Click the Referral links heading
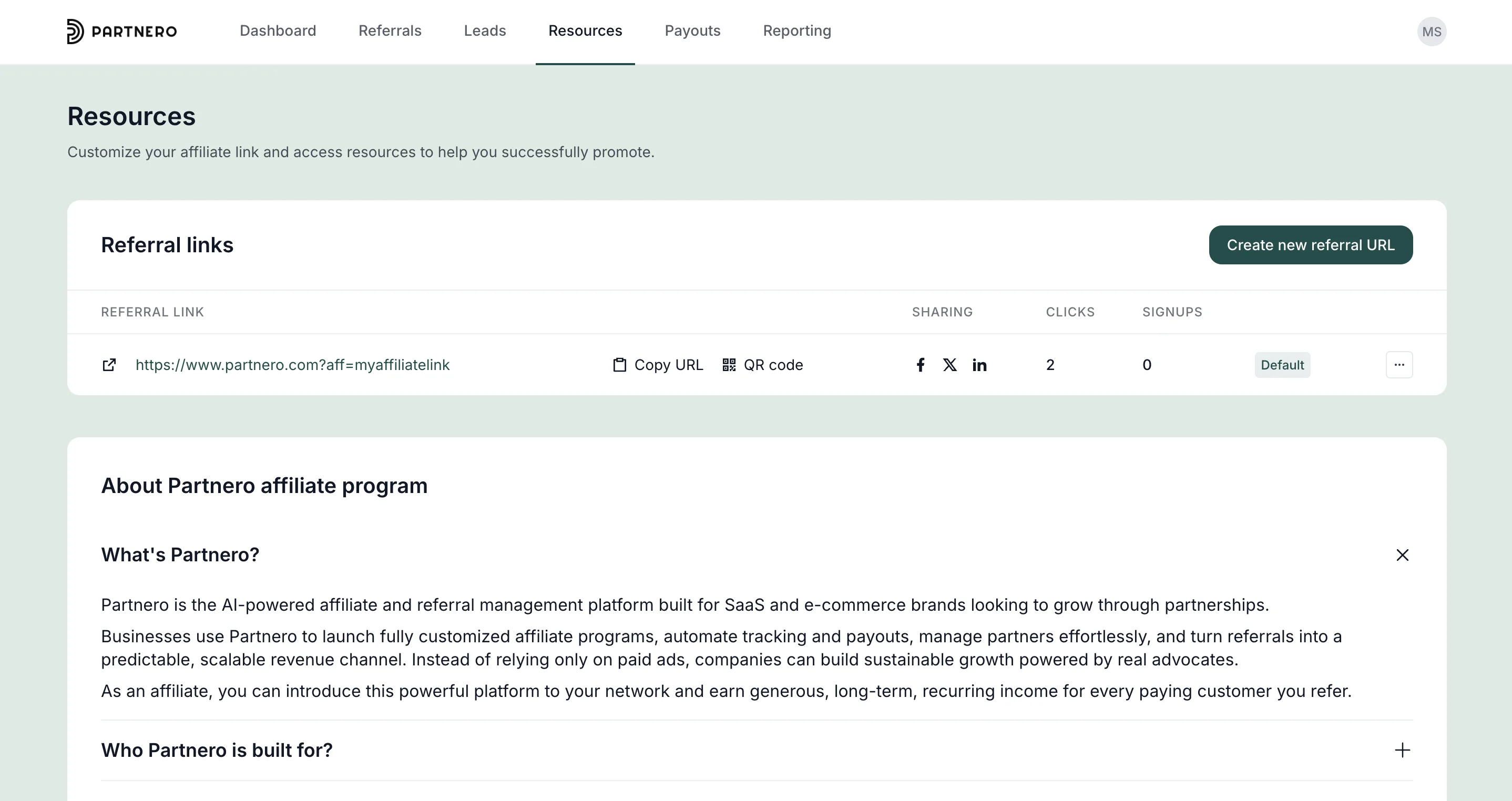The width and height of the screenshot is (1512, 801). coord(167,245)
